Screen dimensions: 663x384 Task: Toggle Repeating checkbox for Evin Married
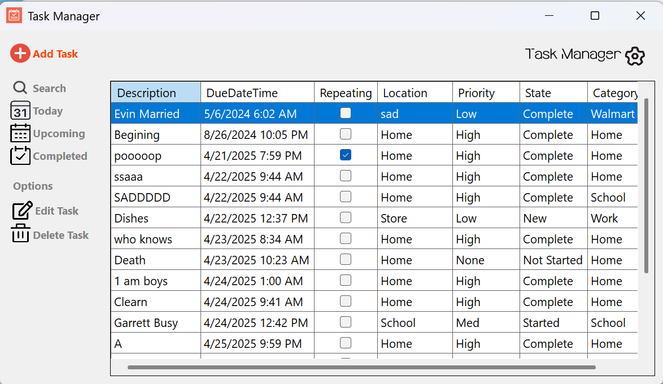tap(345, 113)
